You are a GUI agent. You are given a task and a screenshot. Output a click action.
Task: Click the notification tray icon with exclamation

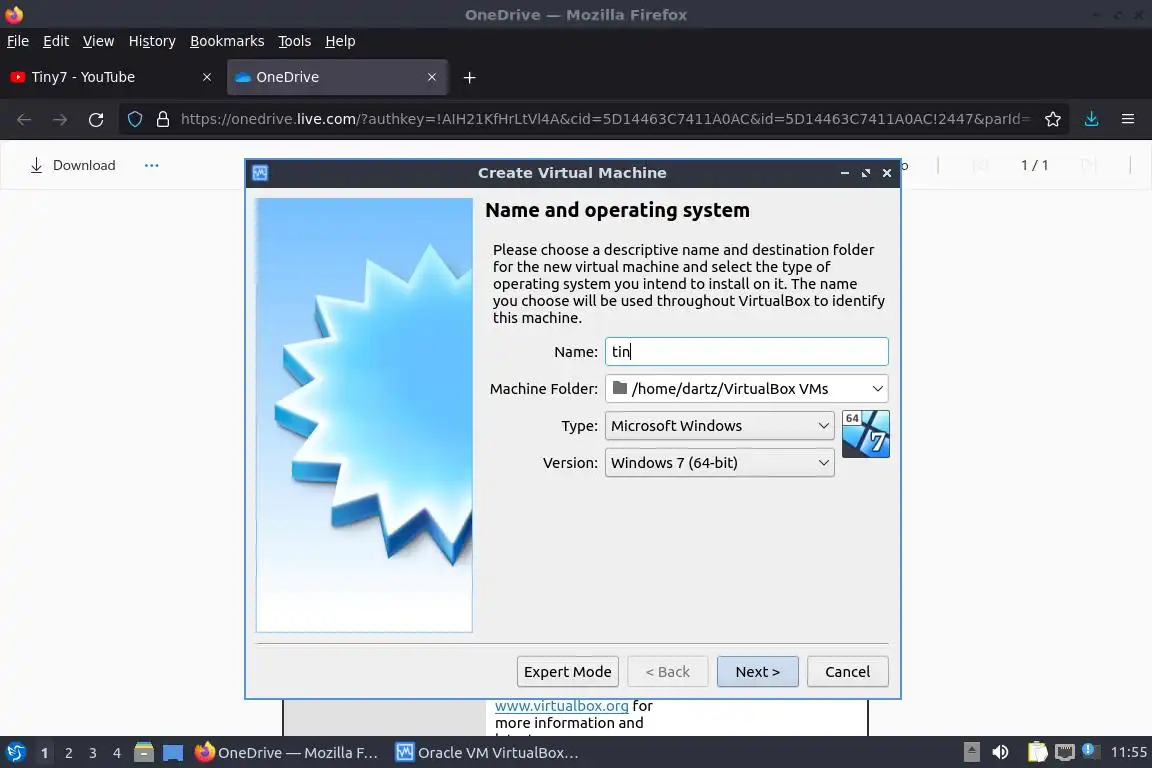point(1091,751)
